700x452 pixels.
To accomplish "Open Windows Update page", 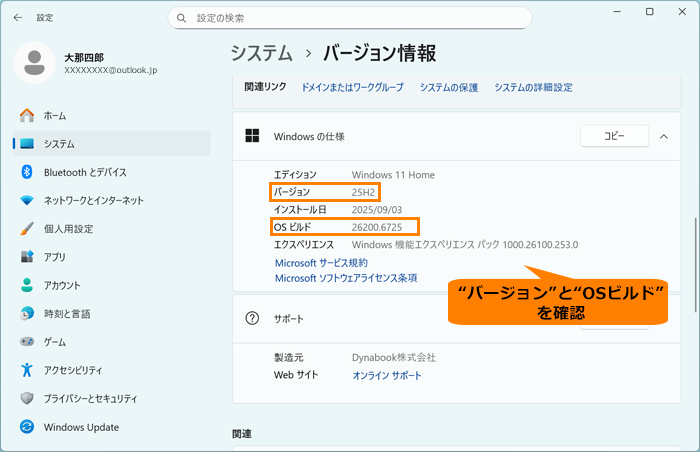I will pos(112,427).
